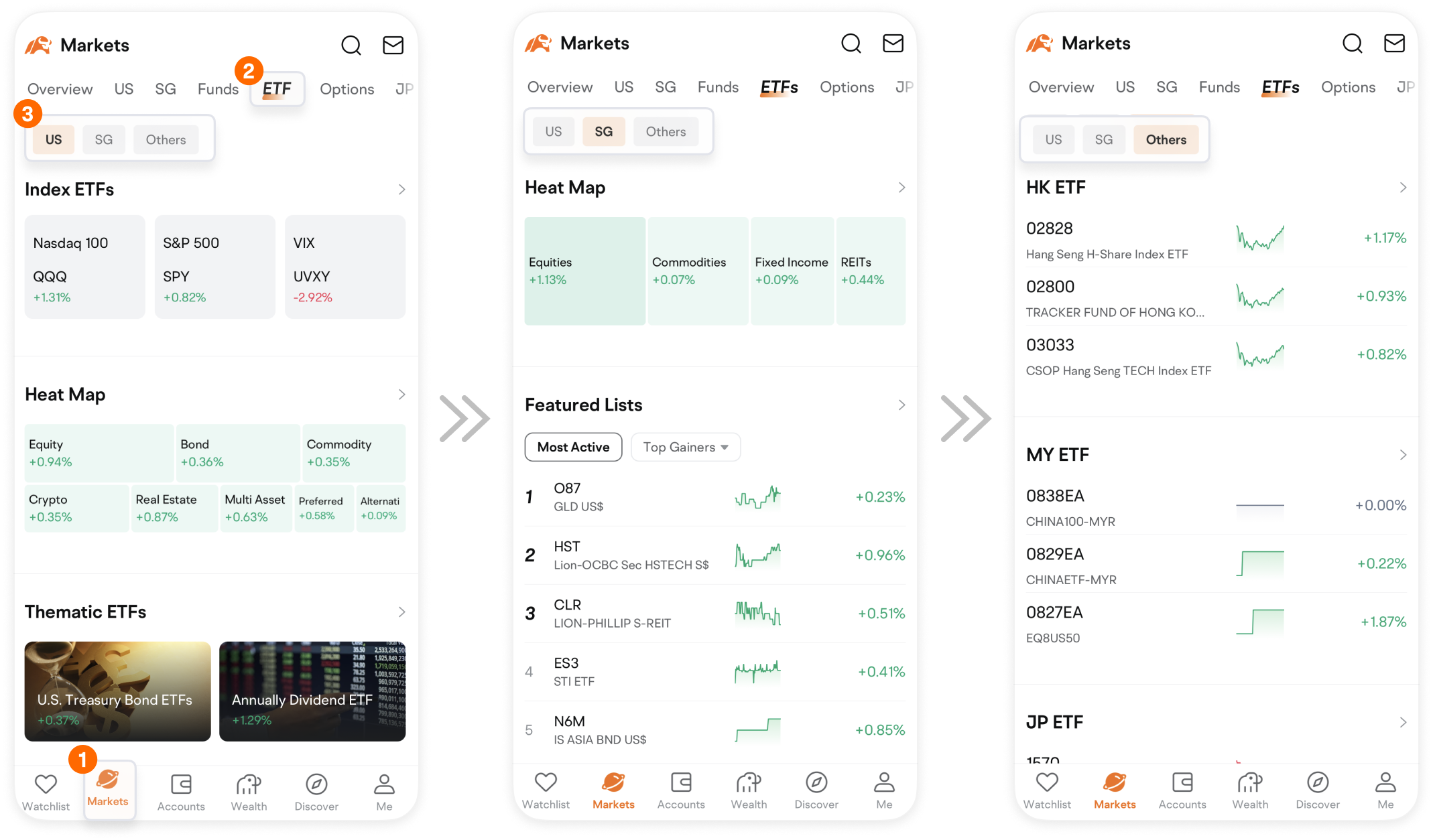Select the Others sub-tab in ETFs section

(x=1166, y=139)
